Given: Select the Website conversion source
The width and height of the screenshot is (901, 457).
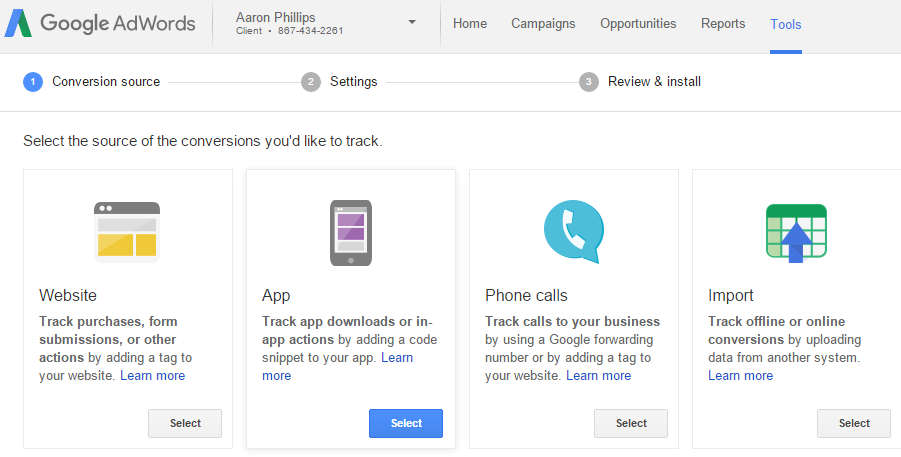Looking at the screenshot, I should tap(185, 423).
